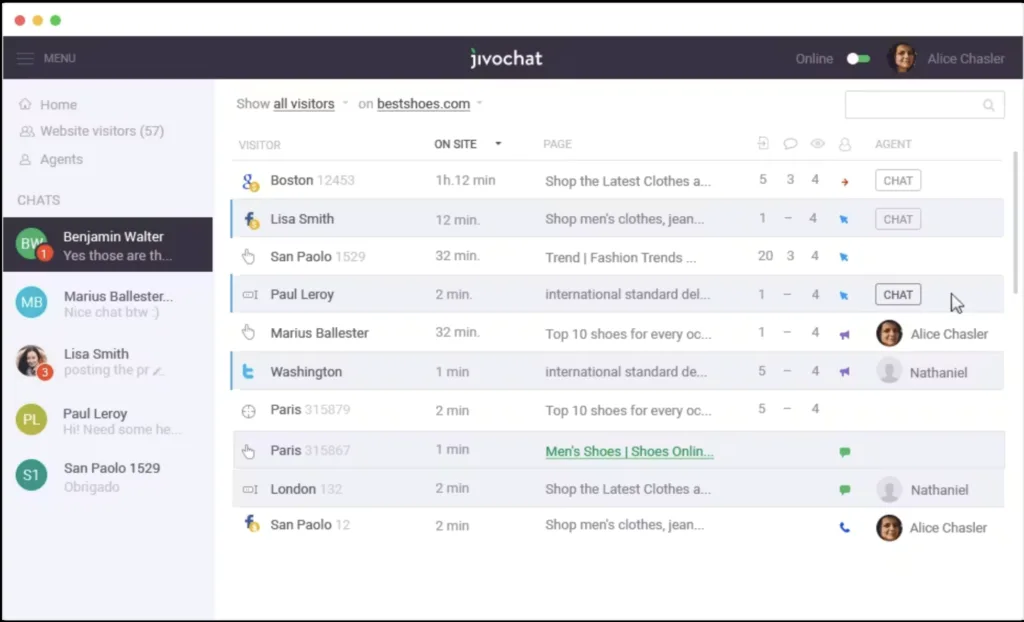Click BW avatar with unread badge
Screen dimensions: 1024x622
pos(32,244)
